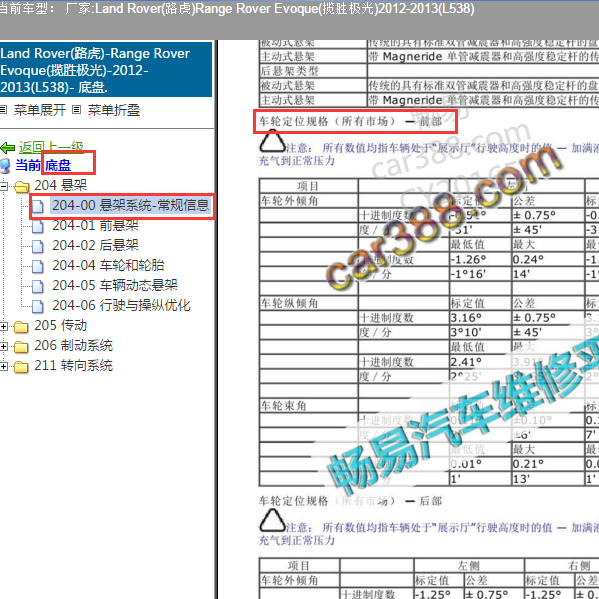Select 204-04 车轮和轮胎 entry
The width and height of the screenshot is (599, 599).
tap(108, 265)
